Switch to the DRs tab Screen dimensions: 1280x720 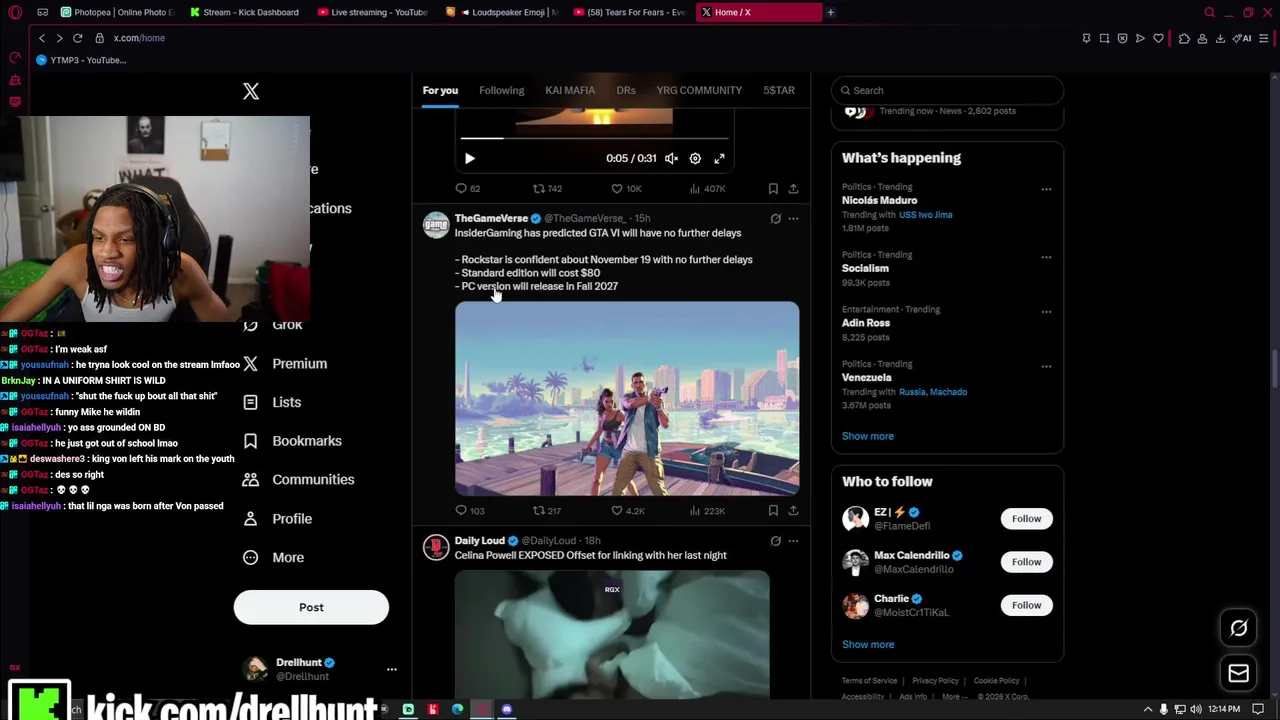[x=626, y=90]
